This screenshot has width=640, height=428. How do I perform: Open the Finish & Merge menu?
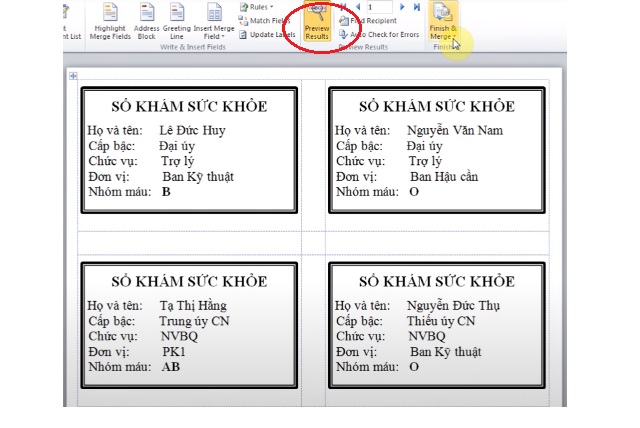(x=443, y=21)
